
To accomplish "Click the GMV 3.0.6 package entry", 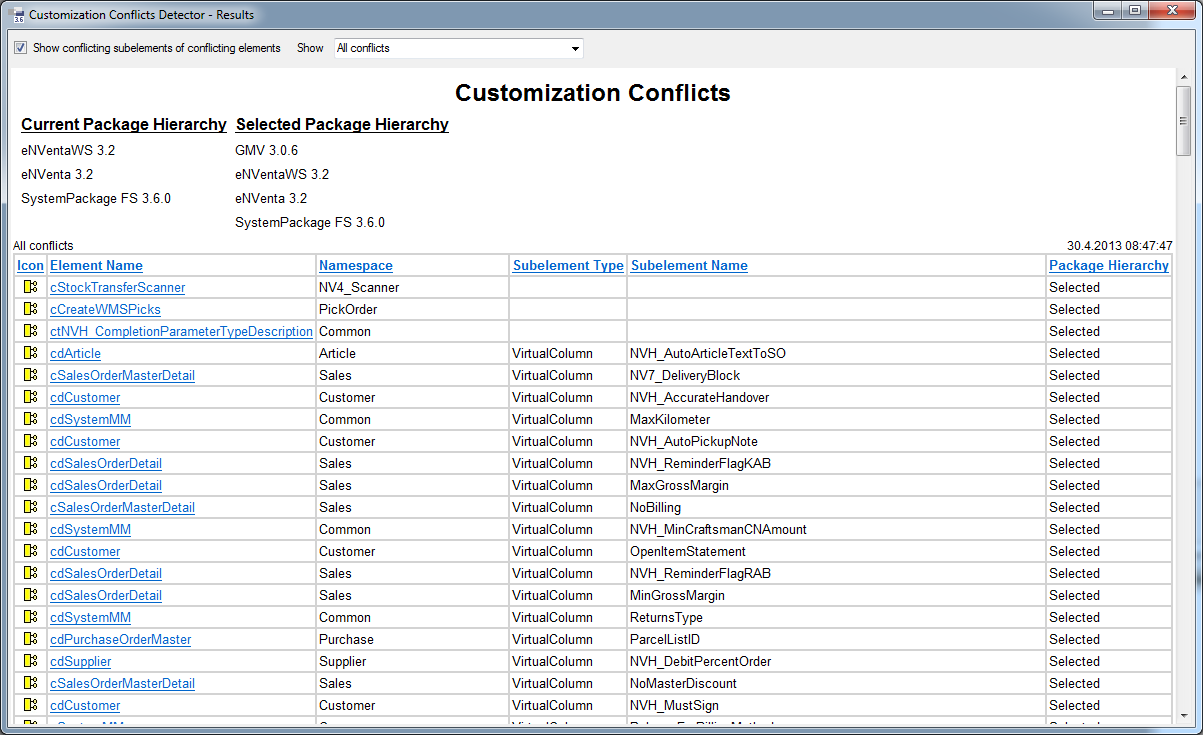I will (x=266, y=150).
